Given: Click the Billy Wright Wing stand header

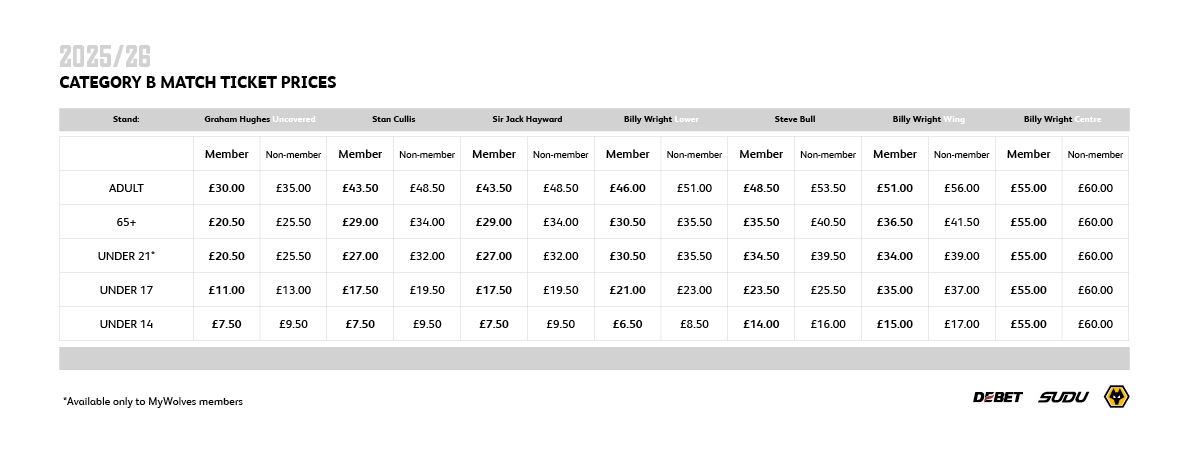Looking at the screenshot, I should pyautogui.click(x=929, y=119).
